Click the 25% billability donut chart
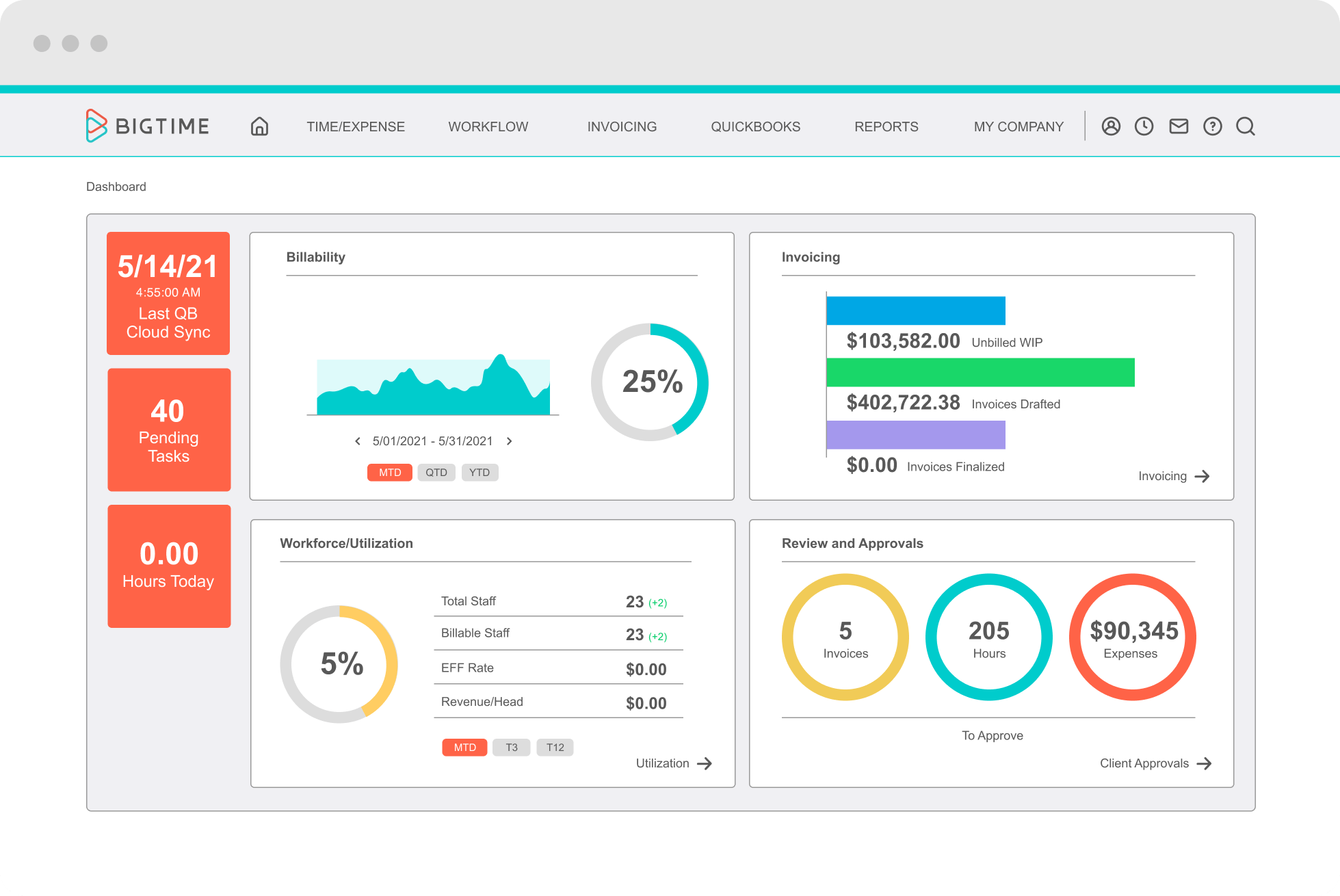Image resolution: width=1340 pixels, height=896 pixels. [x=651, y=383]
